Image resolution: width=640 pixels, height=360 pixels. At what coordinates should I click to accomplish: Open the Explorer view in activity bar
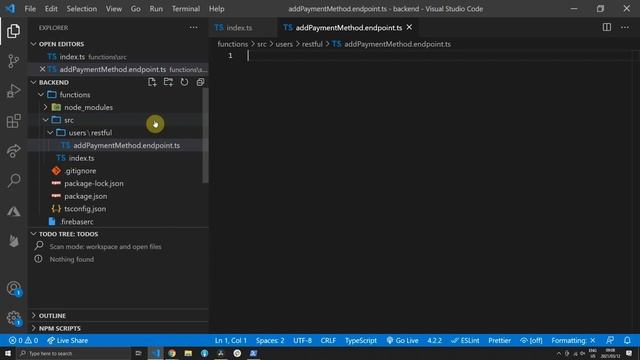pyautogui.click(x=13, y=31)
